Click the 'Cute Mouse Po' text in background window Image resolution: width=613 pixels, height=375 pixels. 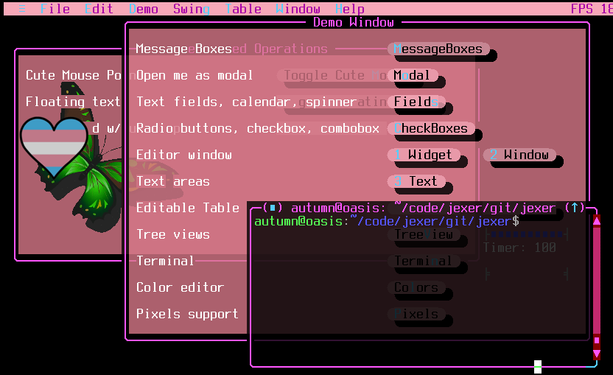[x=73, y=75]
